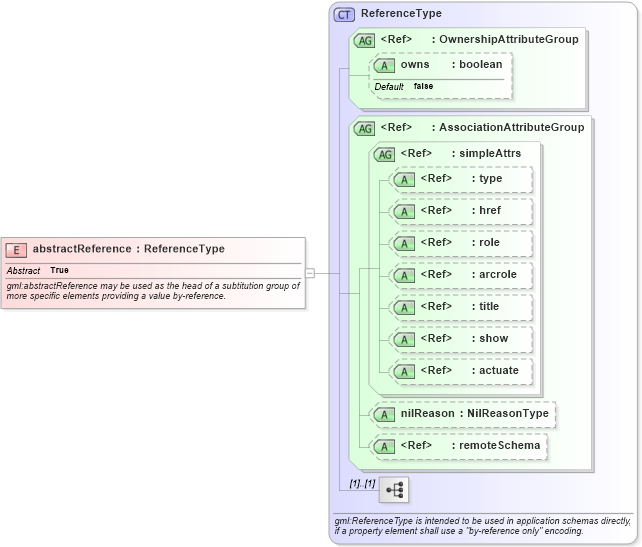Select 'nilReason : NilReasonType' attribute text
Image resolution: width=642 pixels, height=547 pixels.
(x=475, y=413)
